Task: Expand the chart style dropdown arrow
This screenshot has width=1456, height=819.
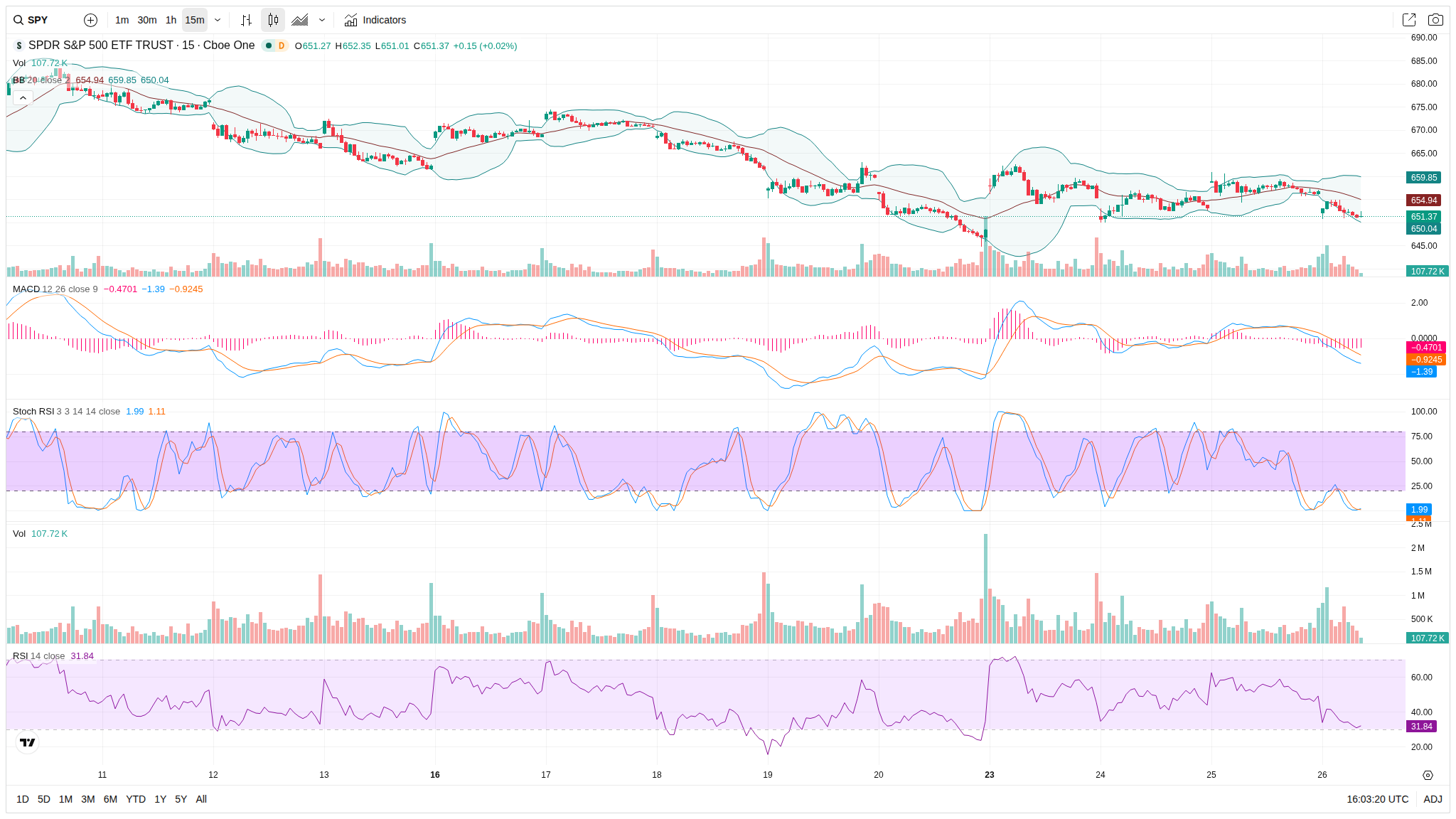Action: point(322,20)
